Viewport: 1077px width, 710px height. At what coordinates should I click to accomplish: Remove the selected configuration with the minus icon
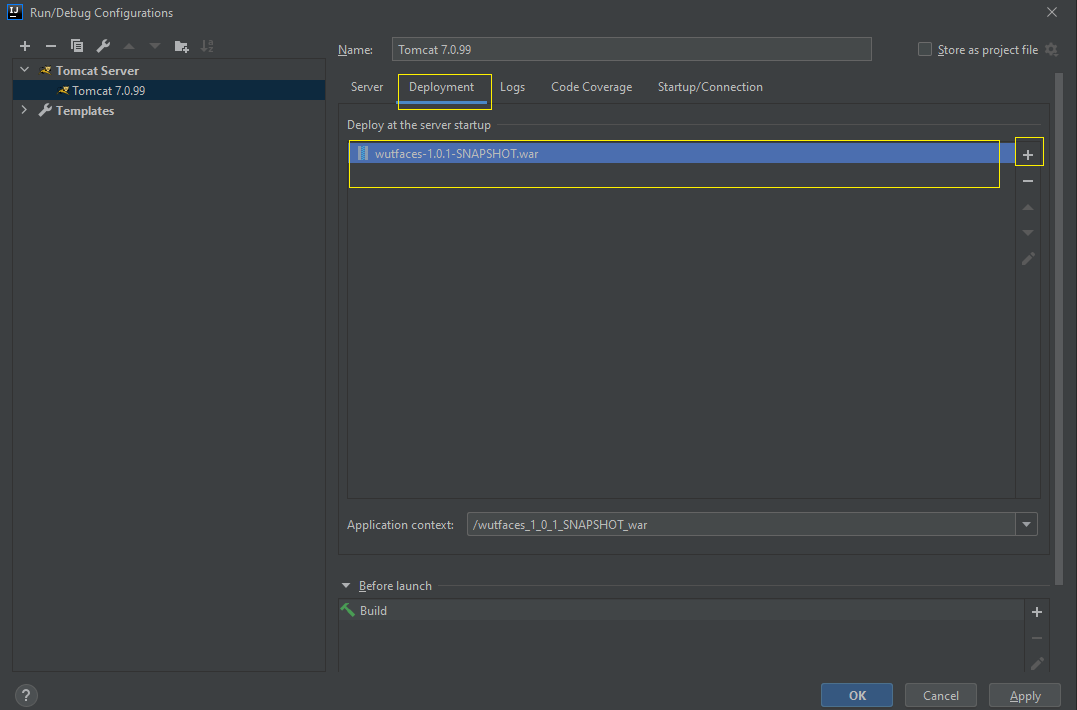[51, 46]
